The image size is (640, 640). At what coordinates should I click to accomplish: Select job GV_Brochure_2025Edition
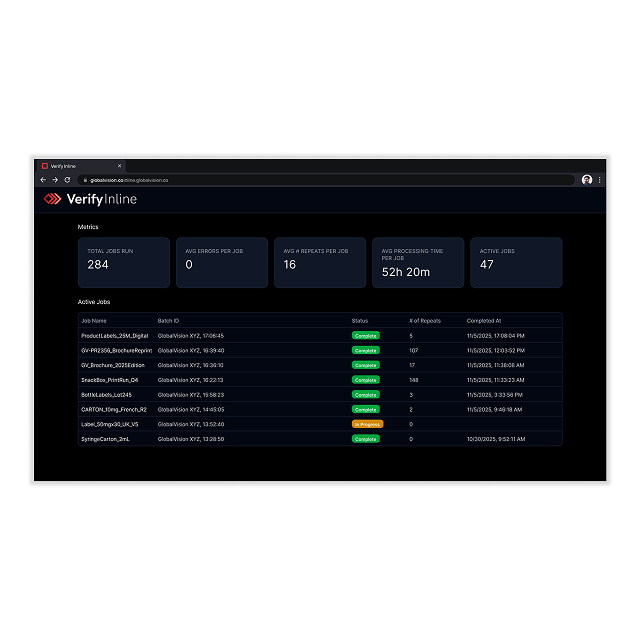[113, 365]
